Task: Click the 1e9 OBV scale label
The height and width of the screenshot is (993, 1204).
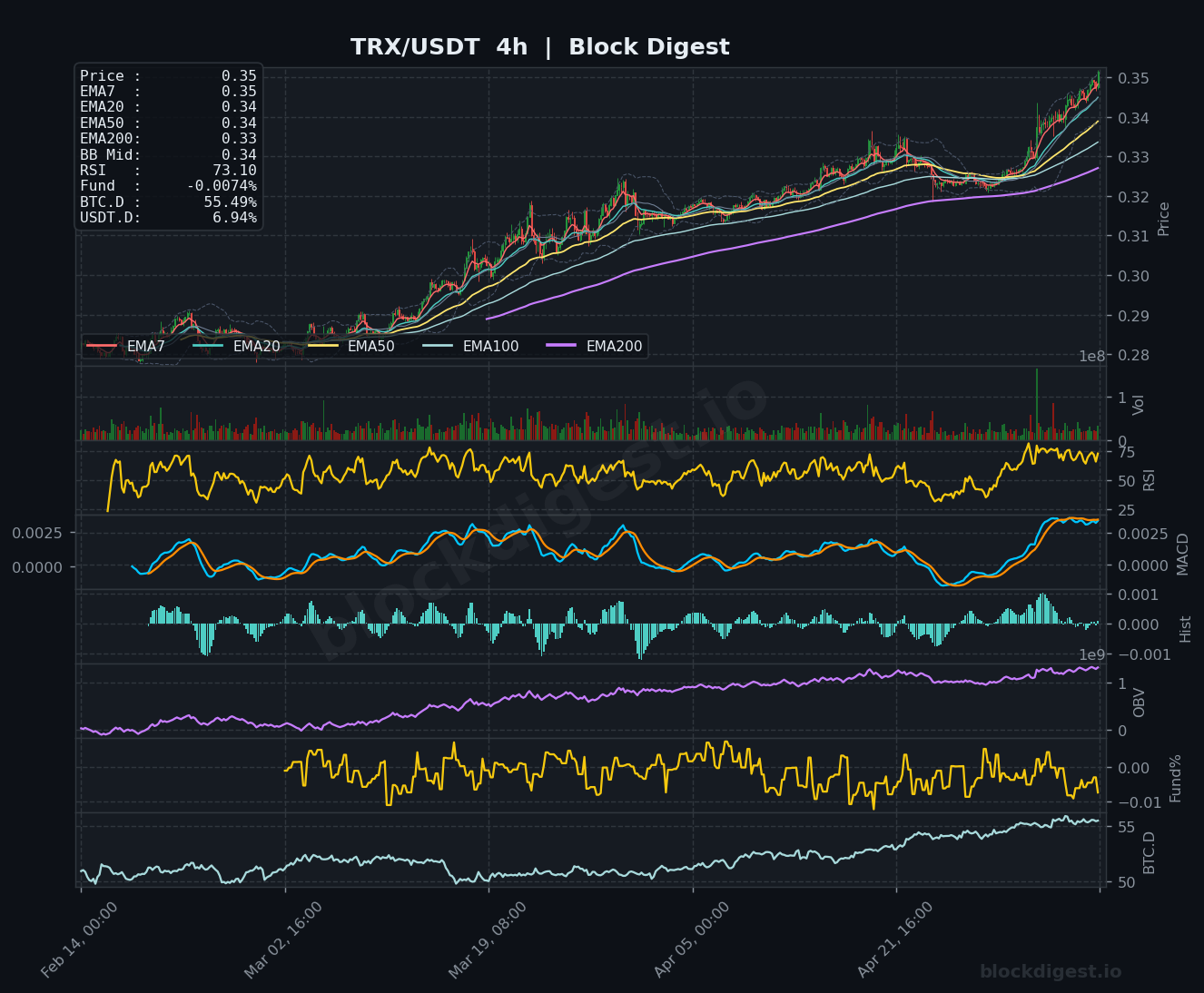Action: coord(1091,654)
